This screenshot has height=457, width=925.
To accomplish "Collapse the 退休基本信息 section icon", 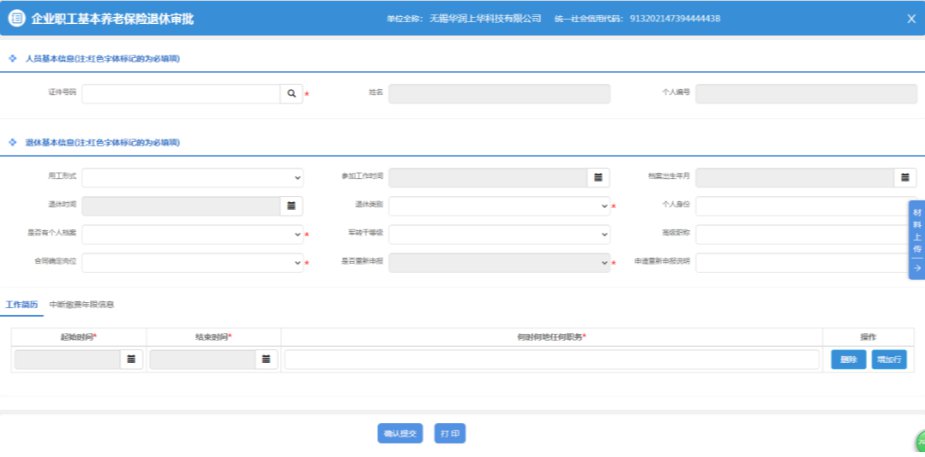I will (12, 142).
